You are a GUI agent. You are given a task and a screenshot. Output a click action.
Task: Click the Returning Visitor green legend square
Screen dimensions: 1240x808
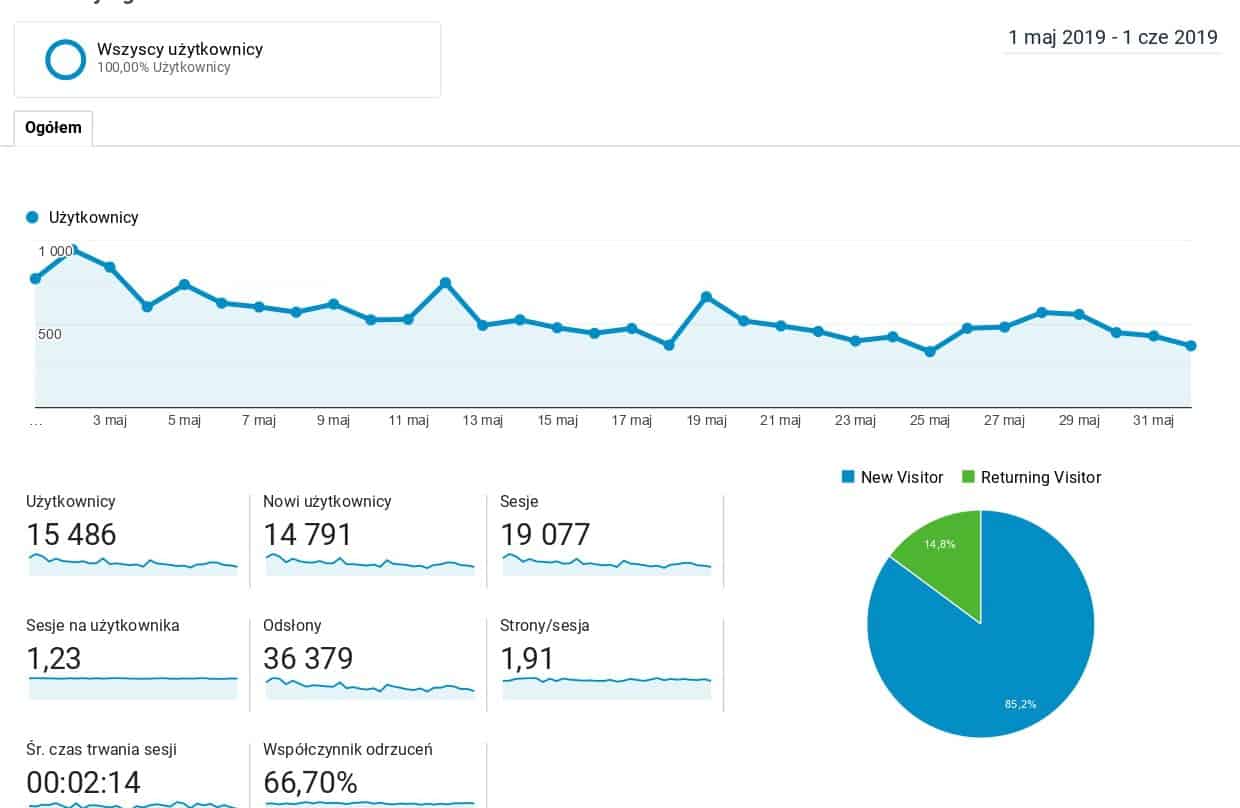(x=968, y=477)
